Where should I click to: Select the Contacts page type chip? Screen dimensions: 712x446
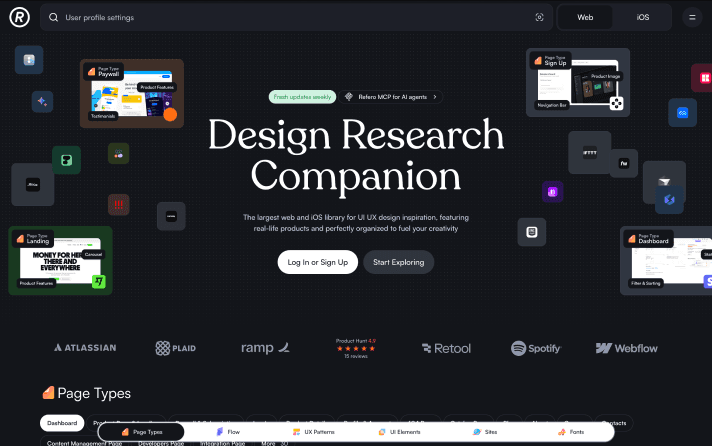(x=614, y=423)
